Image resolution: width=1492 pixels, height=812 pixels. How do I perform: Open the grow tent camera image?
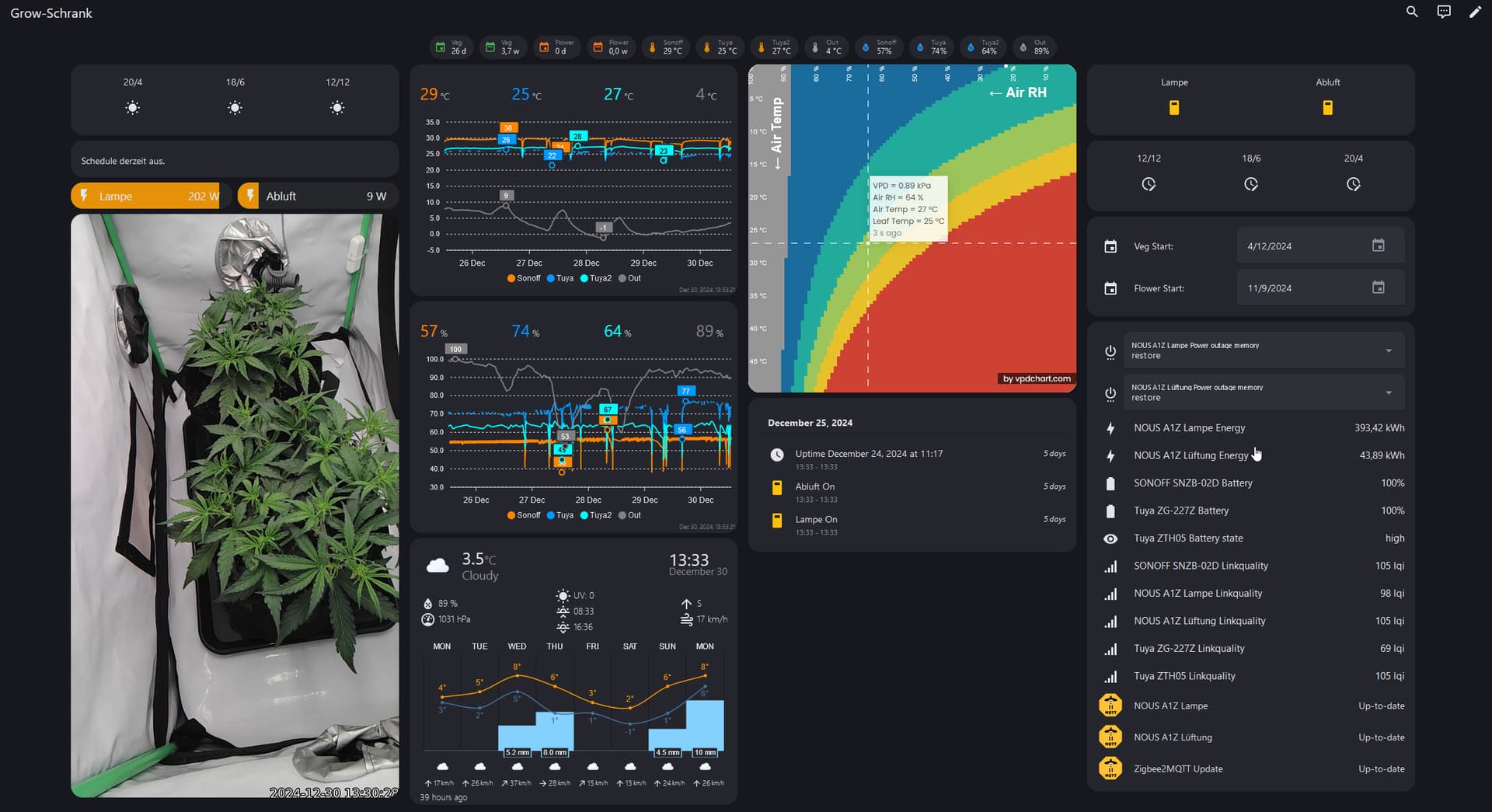(235, 505)
